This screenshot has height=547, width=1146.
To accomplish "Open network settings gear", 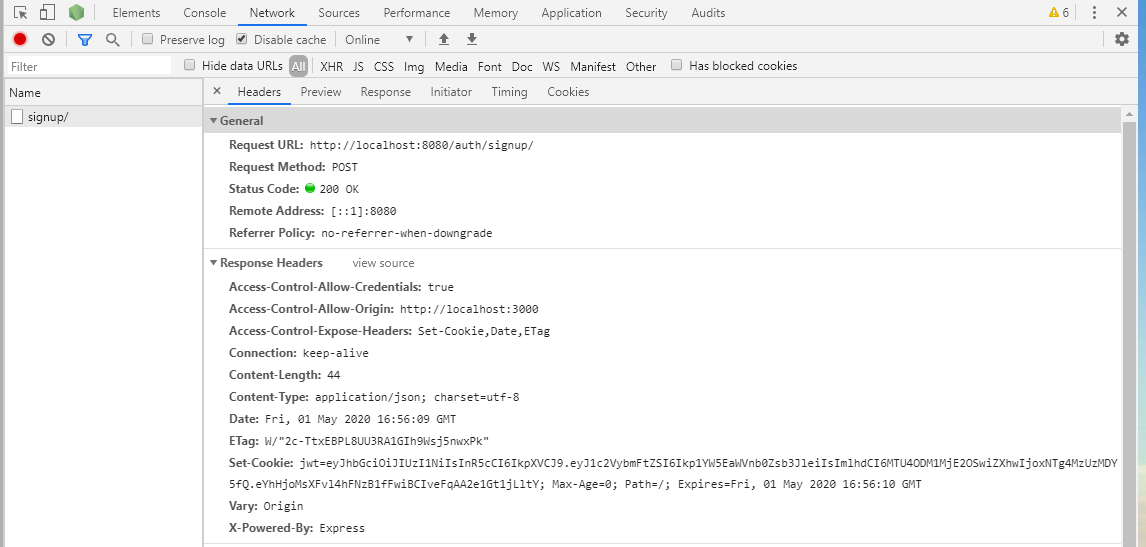I will [1122, 39].
